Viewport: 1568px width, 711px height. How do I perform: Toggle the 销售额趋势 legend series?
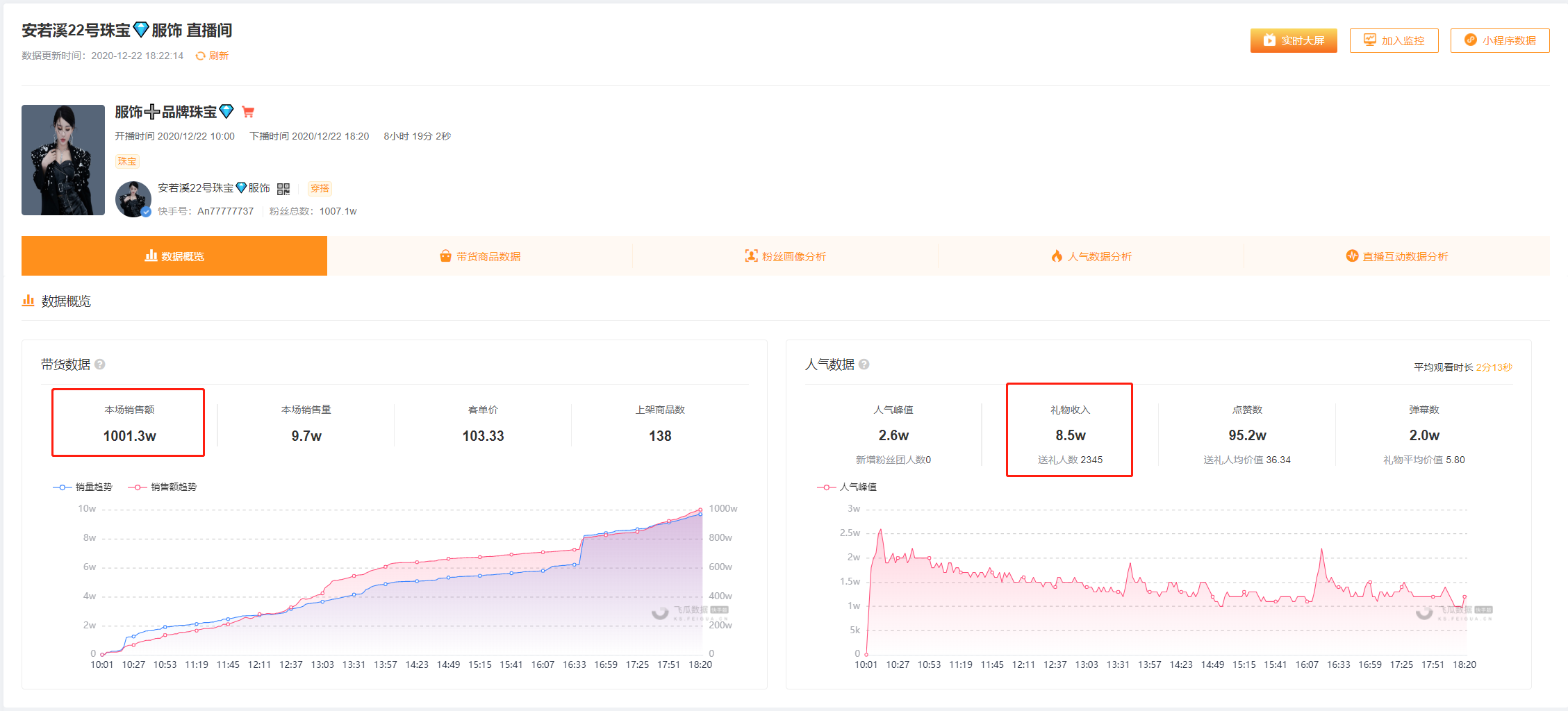click(x=163, y=487)
